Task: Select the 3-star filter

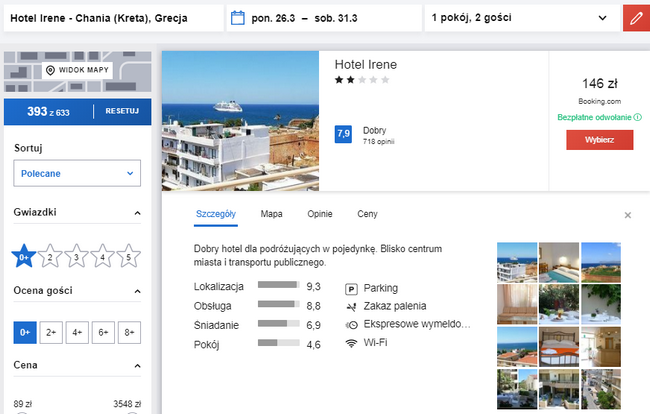Action: (76, 257)
